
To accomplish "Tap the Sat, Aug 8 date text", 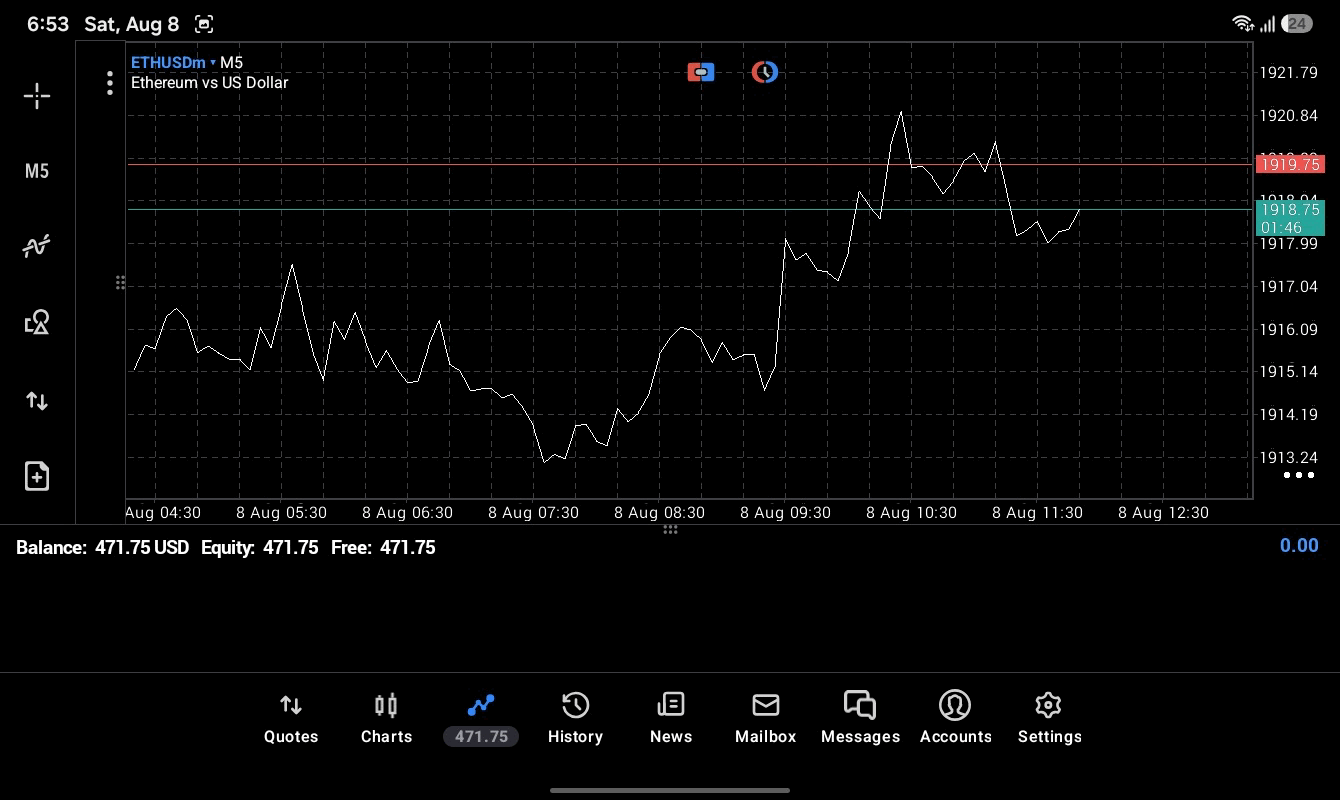I will (x=131, y=24).
